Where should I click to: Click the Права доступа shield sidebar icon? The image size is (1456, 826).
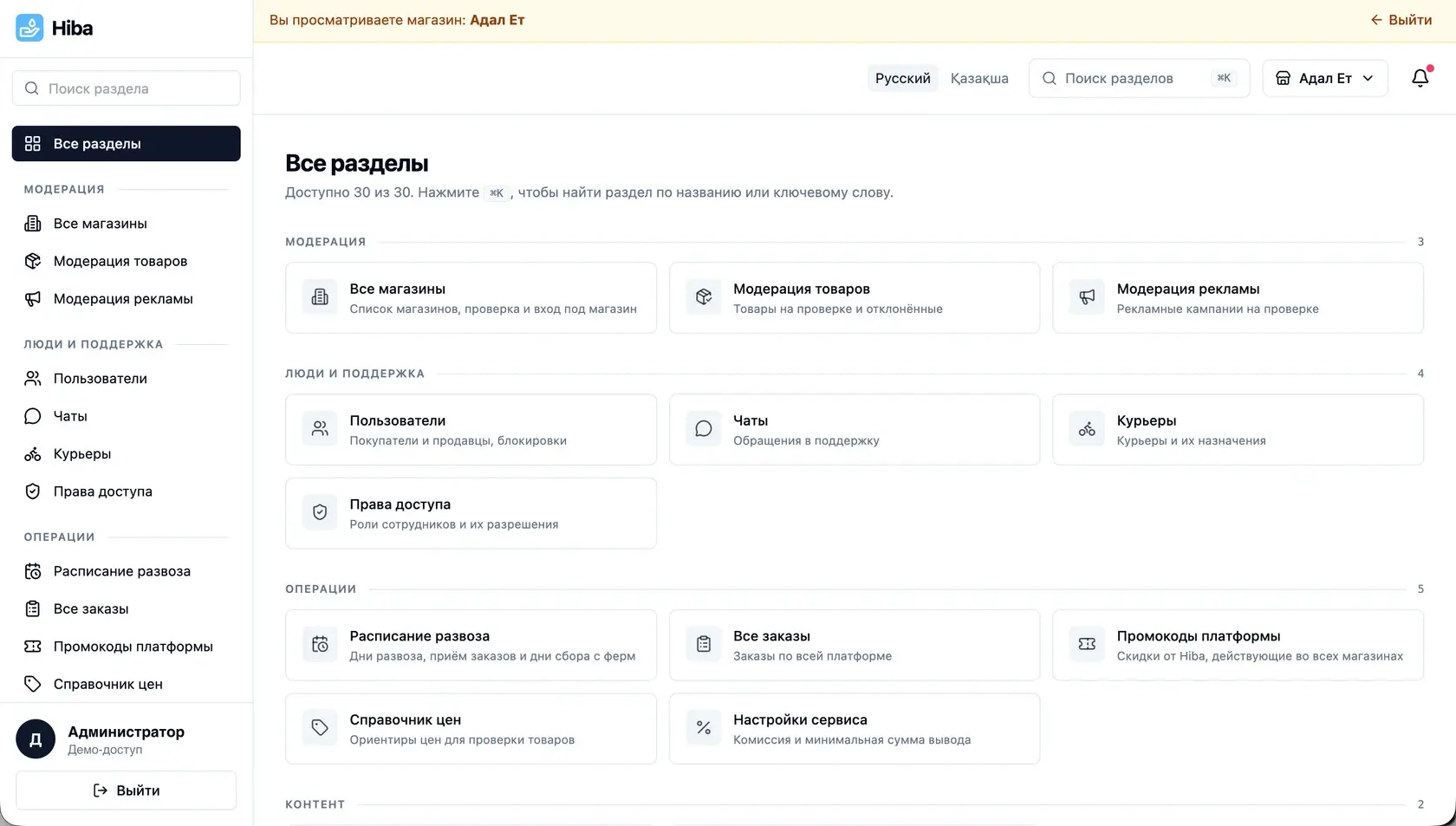pyautogui.click(x=33, y=491)
